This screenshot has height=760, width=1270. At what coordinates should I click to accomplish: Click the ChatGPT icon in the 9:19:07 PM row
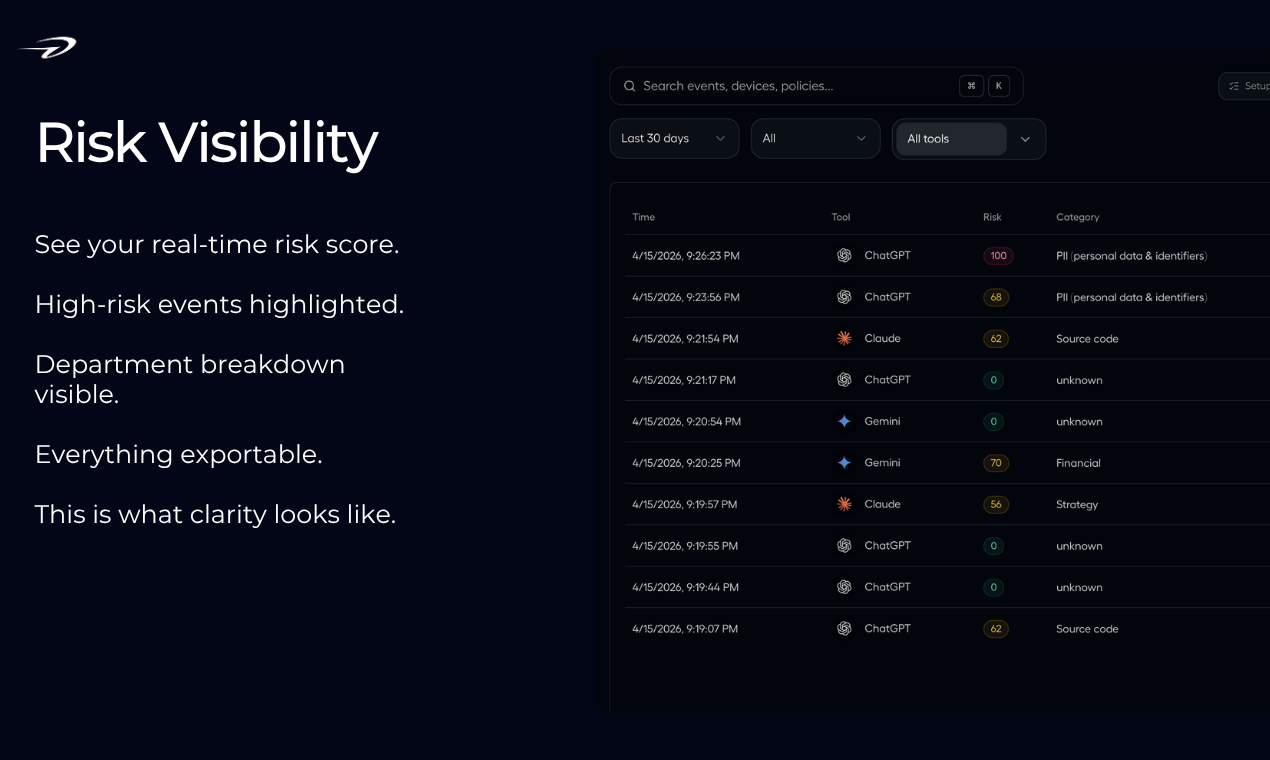tap(844, 629)
